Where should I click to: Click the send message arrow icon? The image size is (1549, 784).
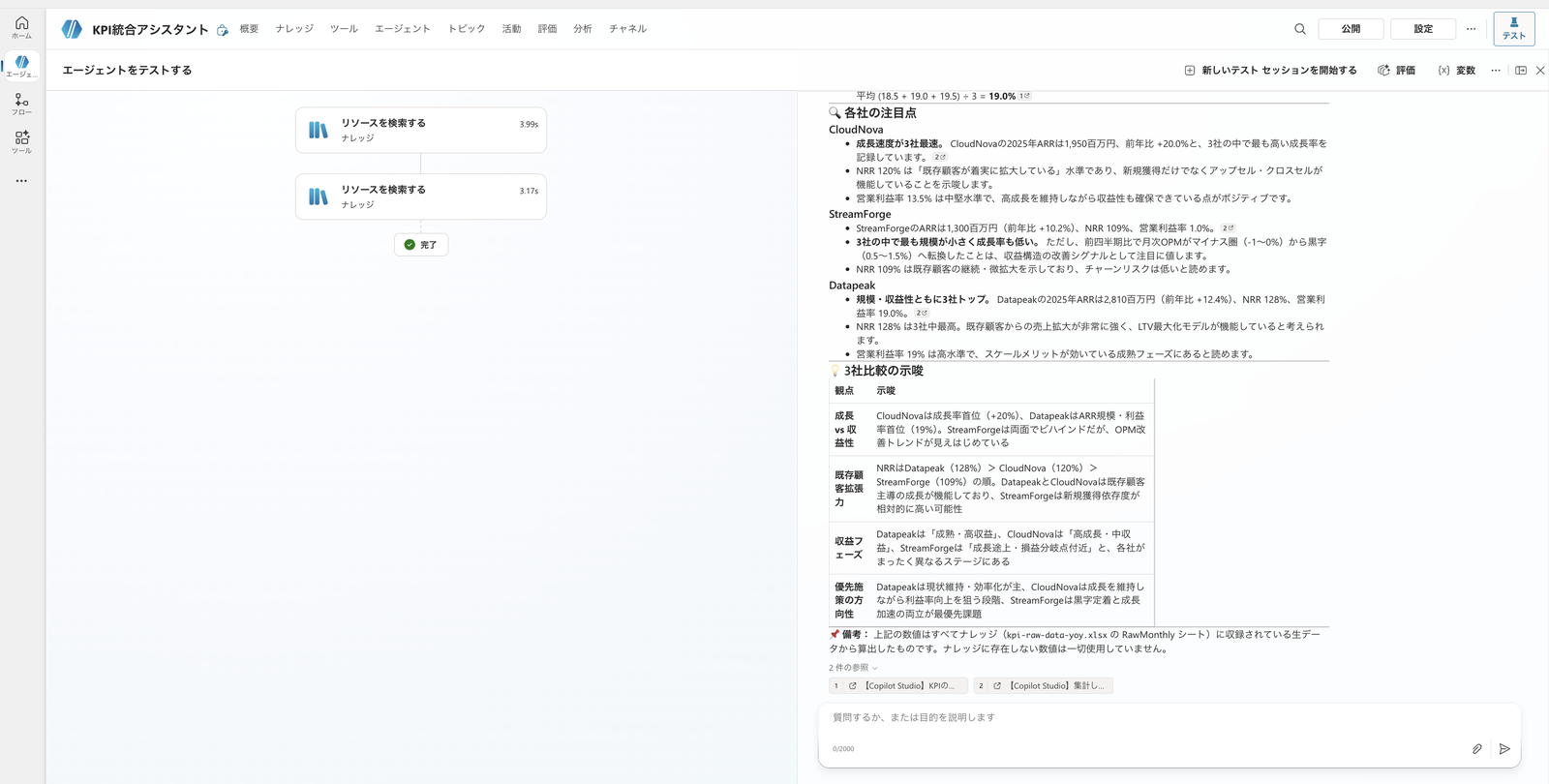pyautogui.click(x=1504, y=748)
